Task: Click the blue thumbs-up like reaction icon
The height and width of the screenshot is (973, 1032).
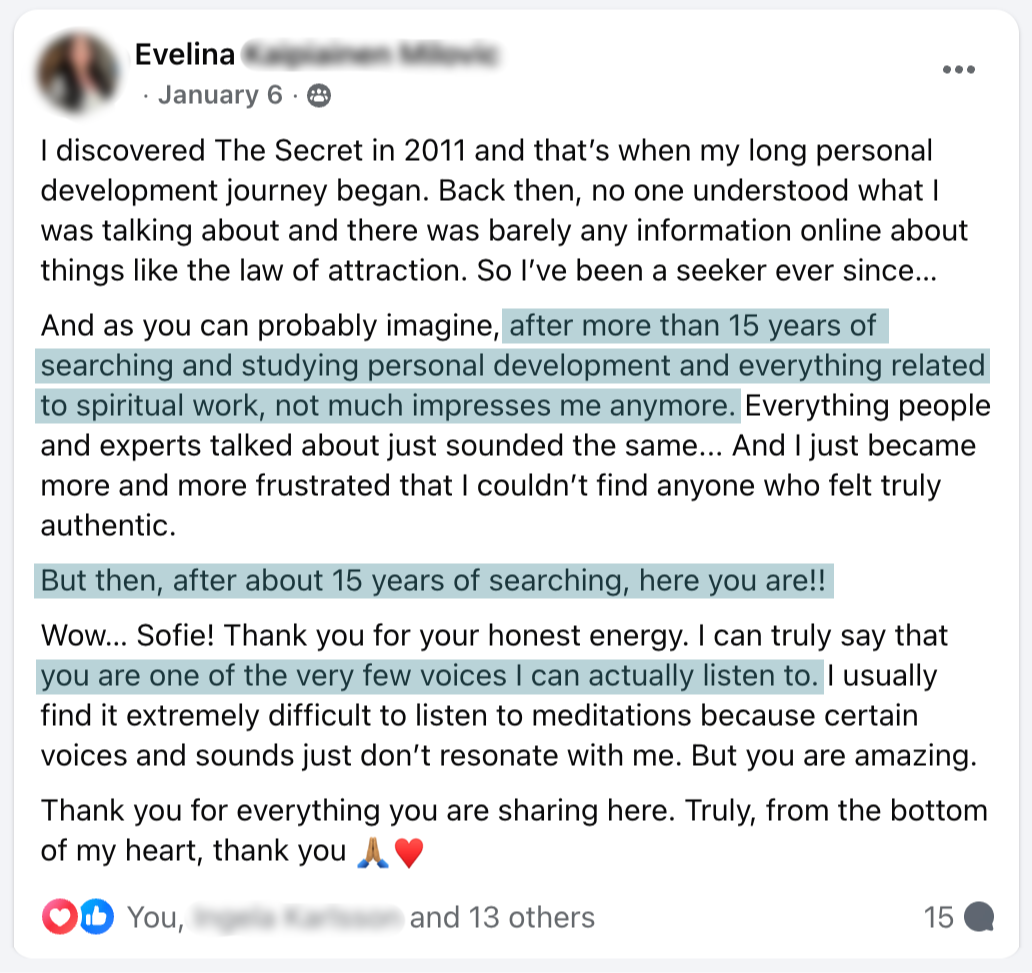Action: pos(96,916)
